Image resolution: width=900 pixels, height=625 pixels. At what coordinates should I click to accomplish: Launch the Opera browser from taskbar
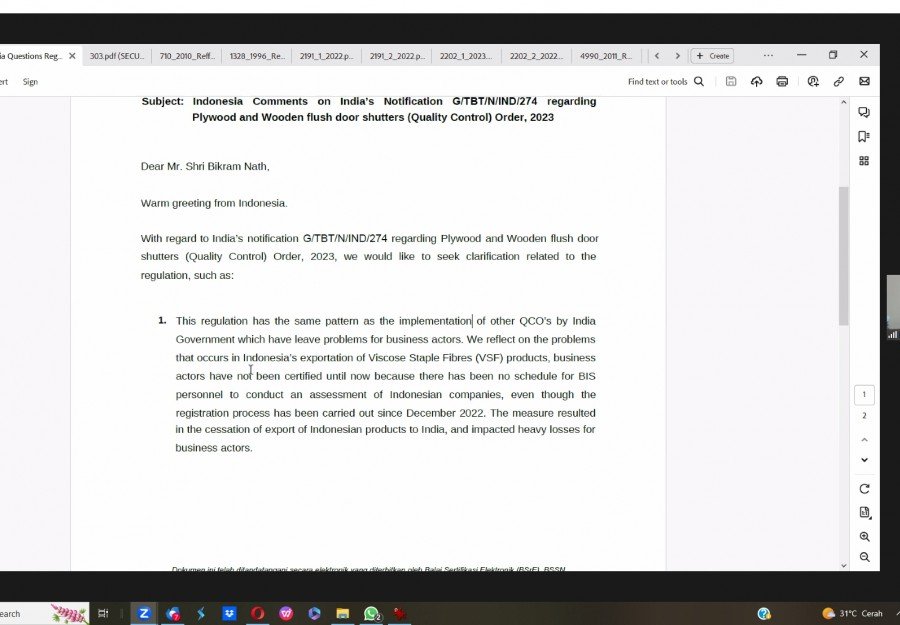pos(258,614)
